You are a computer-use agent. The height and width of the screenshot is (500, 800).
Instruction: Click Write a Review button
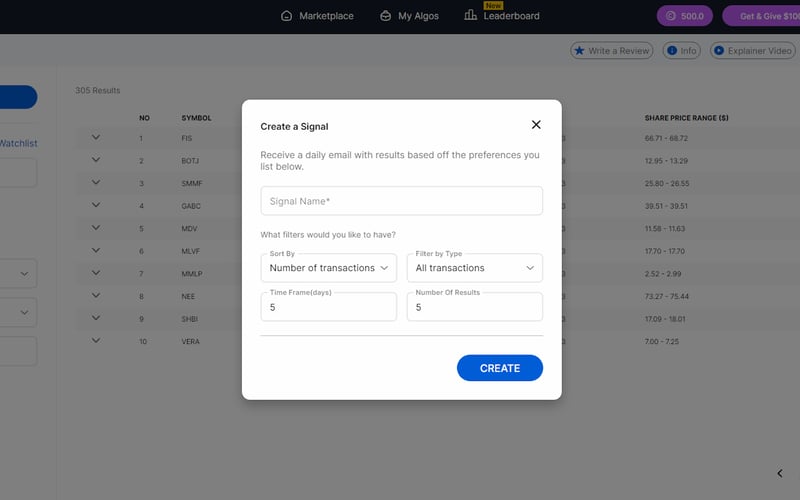[611, 51]
